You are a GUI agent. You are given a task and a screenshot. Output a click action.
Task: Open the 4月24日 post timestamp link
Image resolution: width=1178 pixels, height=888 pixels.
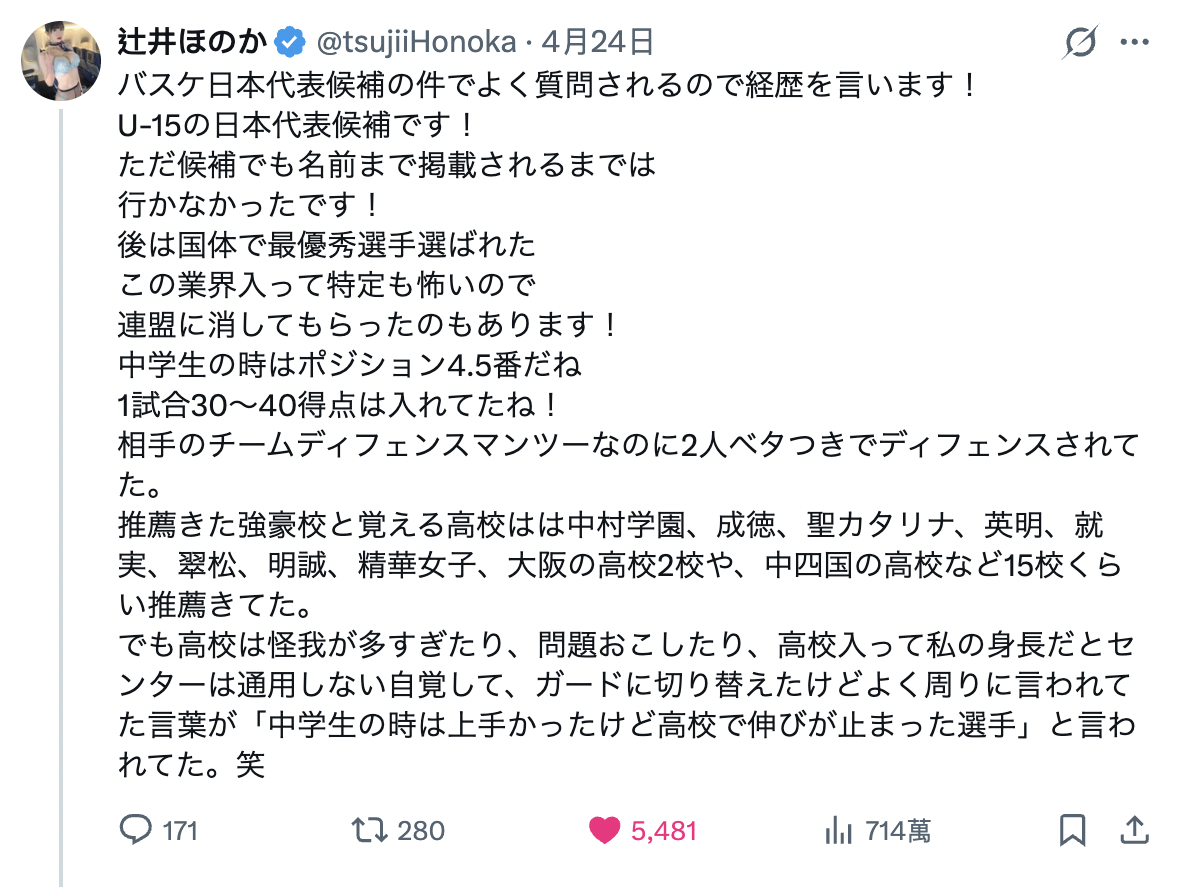click(598, 42)
